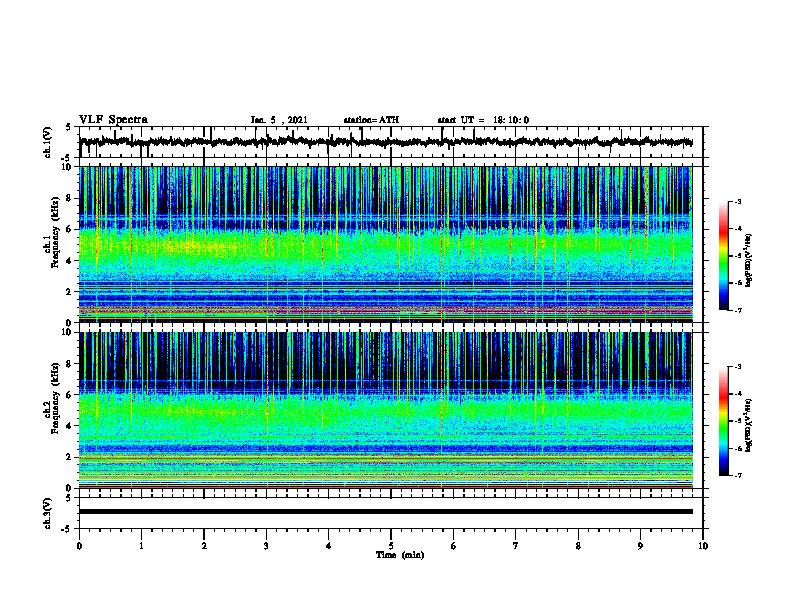Select the "station=ATH" header text
Screen dimensions: 792x612
coord(371,120)
